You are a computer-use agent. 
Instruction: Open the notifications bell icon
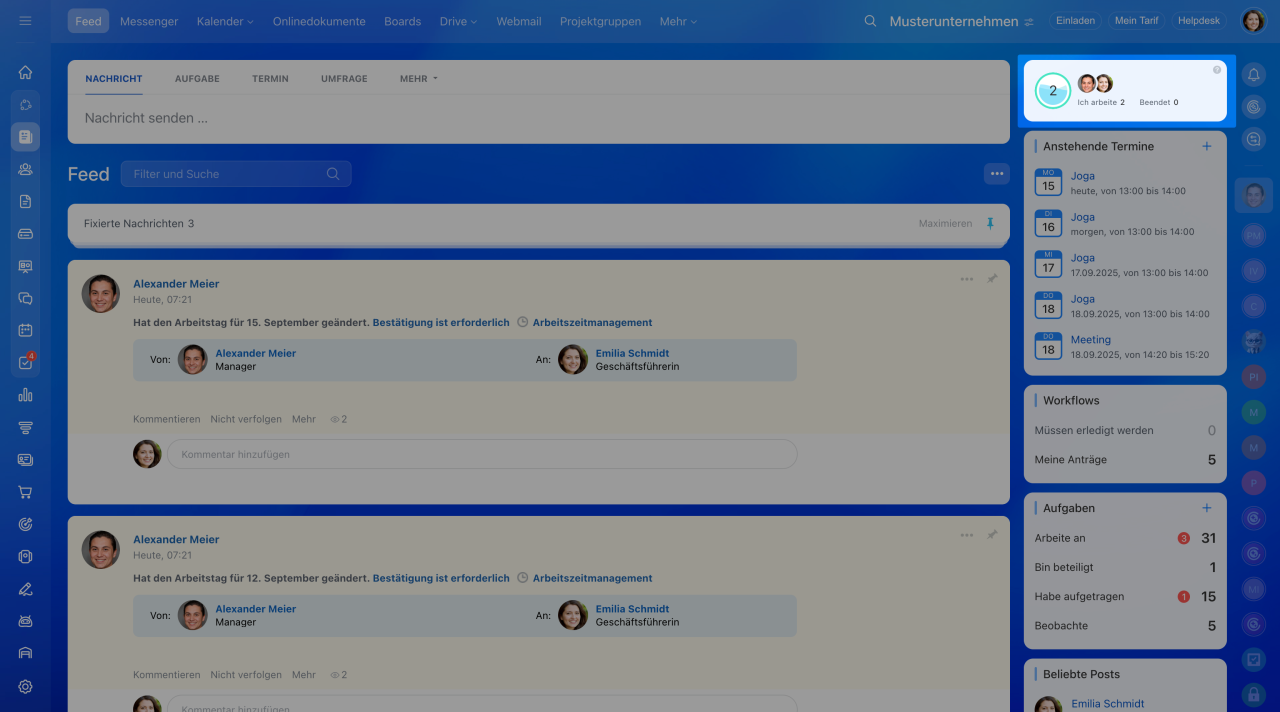1254,74
